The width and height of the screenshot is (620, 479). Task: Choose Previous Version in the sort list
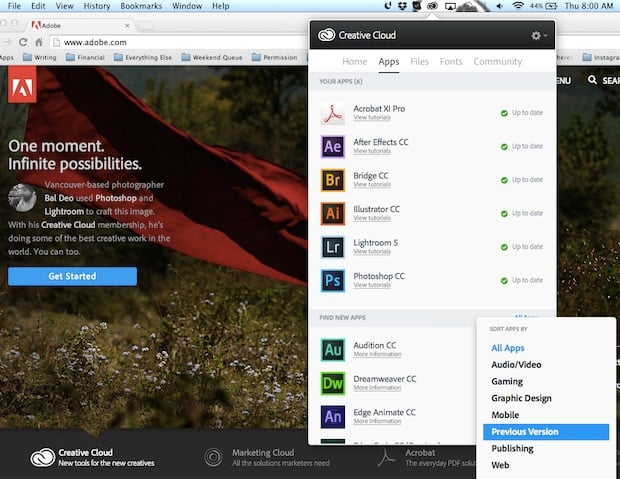[546, 432]
